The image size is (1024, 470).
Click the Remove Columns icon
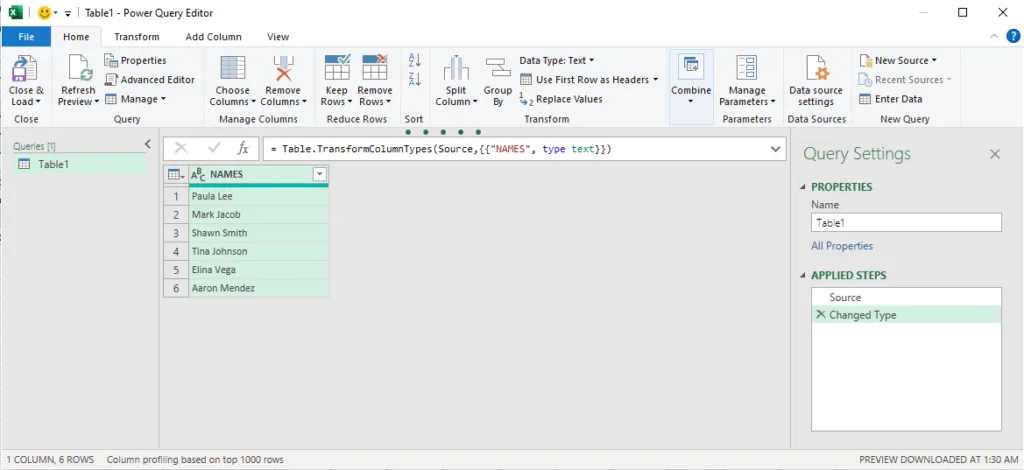pos(283,69)
